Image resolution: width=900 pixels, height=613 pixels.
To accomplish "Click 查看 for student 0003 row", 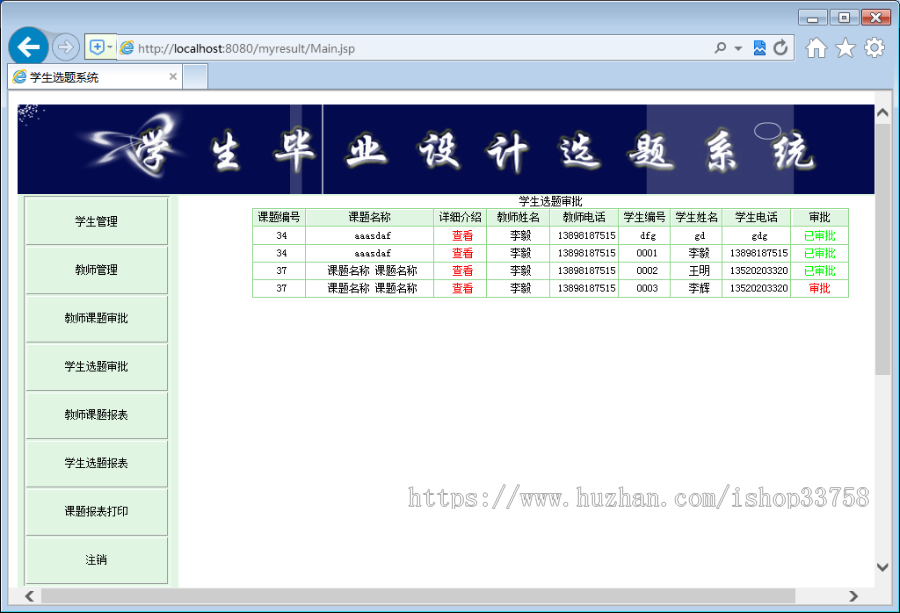I will click(462, 288).
